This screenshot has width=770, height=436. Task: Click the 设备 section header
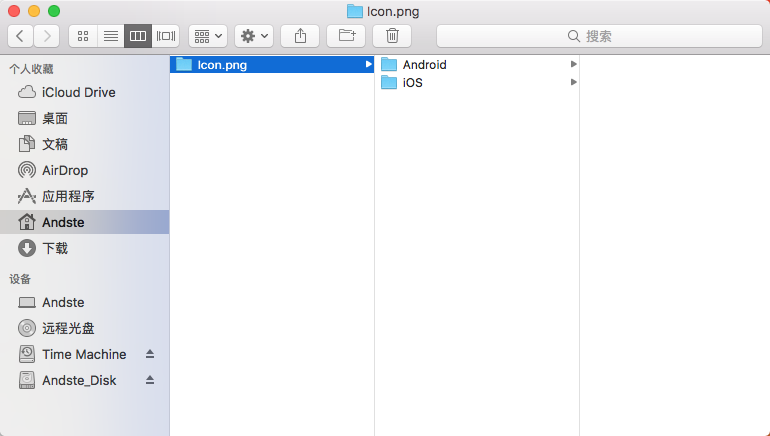20,279
